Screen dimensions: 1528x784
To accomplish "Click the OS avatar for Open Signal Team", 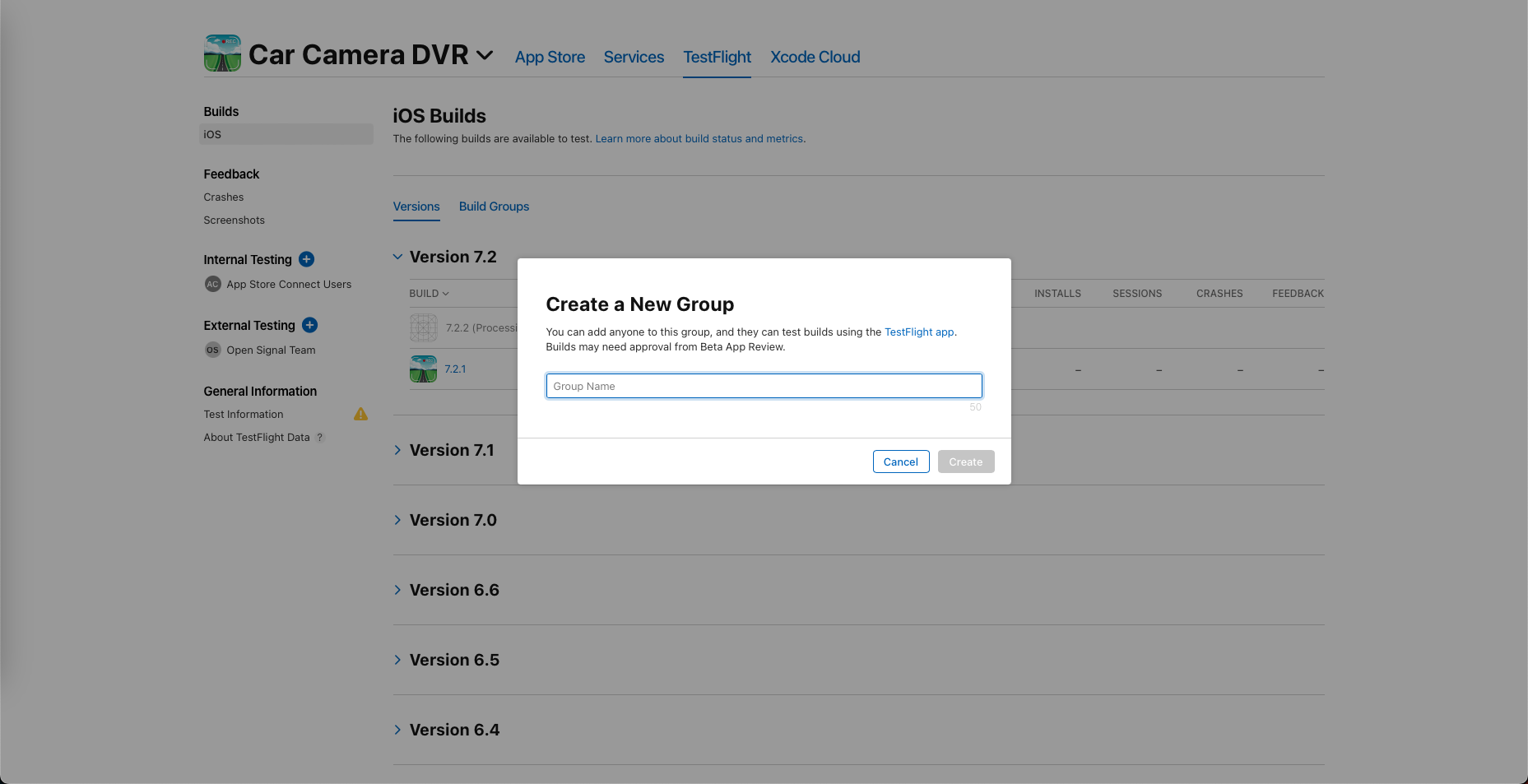I will (x=212, y=350).
